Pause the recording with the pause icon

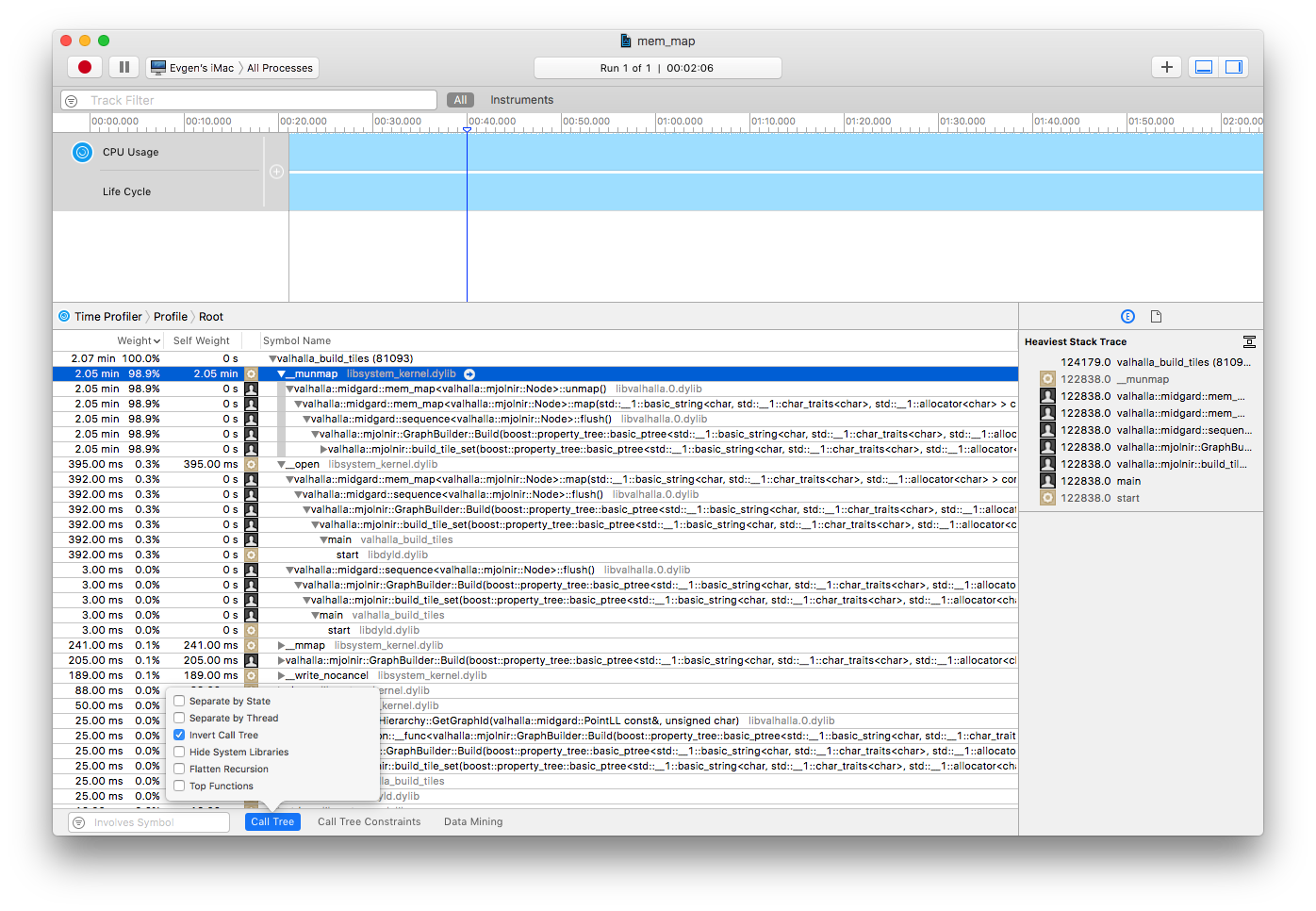[x=123, y=66]
